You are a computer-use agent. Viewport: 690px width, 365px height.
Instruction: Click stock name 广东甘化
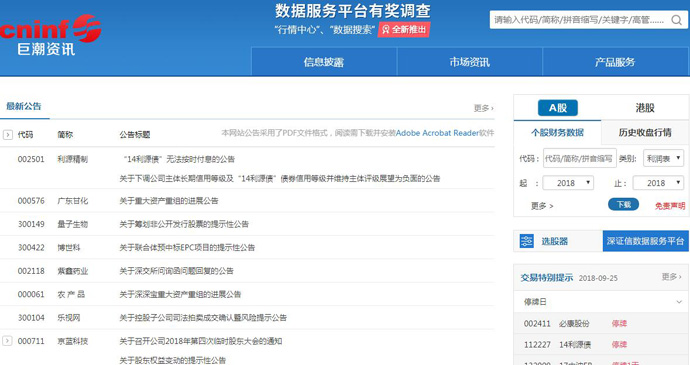coord(73,201)
